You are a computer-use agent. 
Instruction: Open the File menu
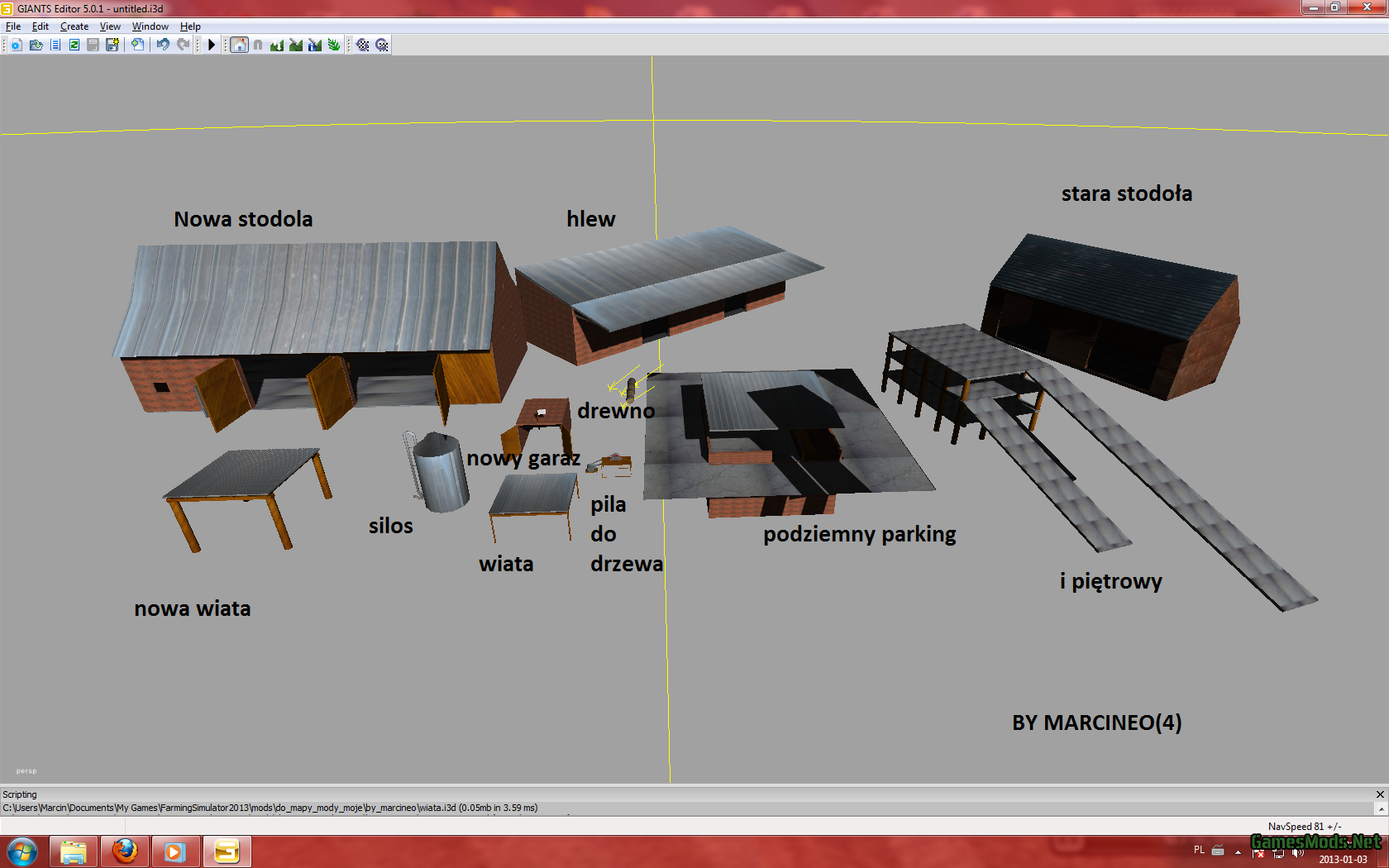coord(13,26)
